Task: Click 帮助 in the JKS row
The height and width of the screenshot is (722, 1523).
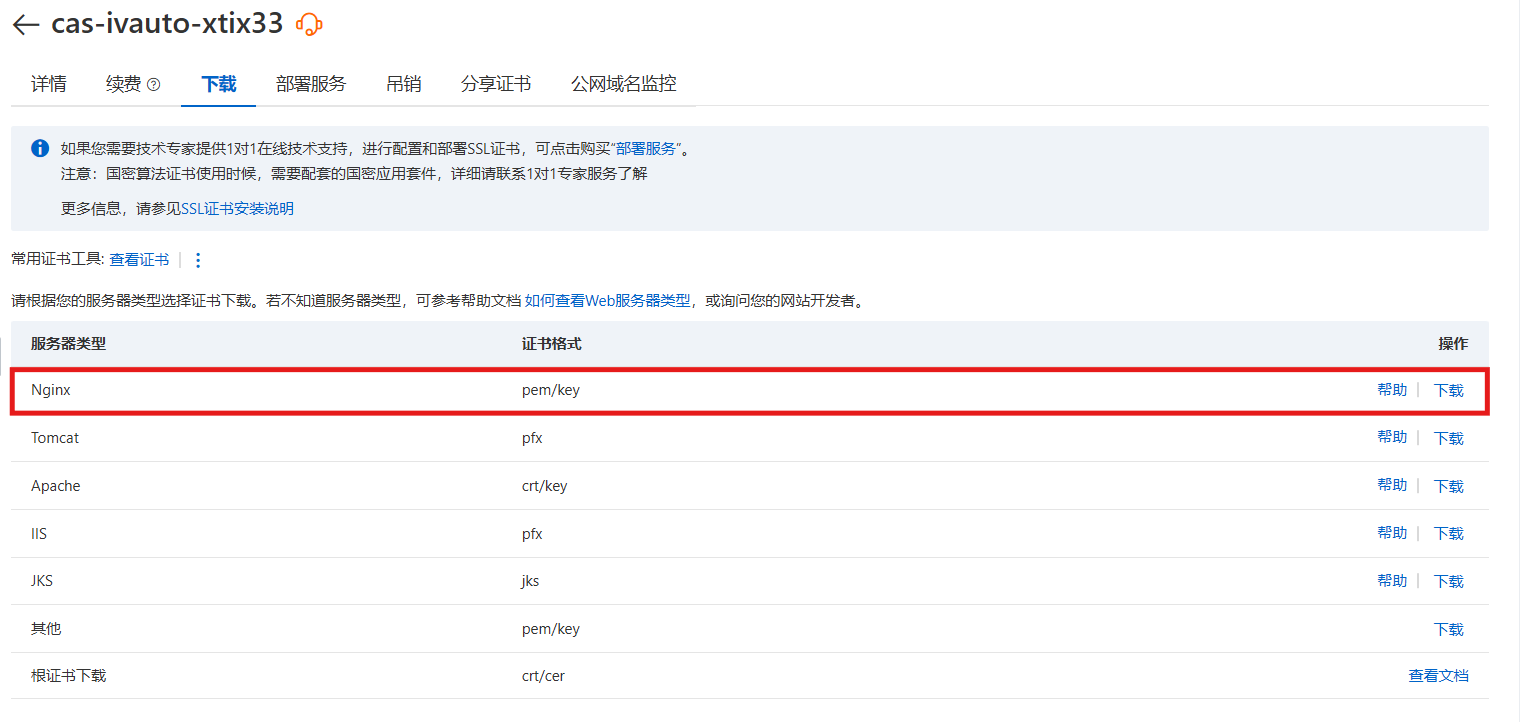Action: coord(1391,581)
